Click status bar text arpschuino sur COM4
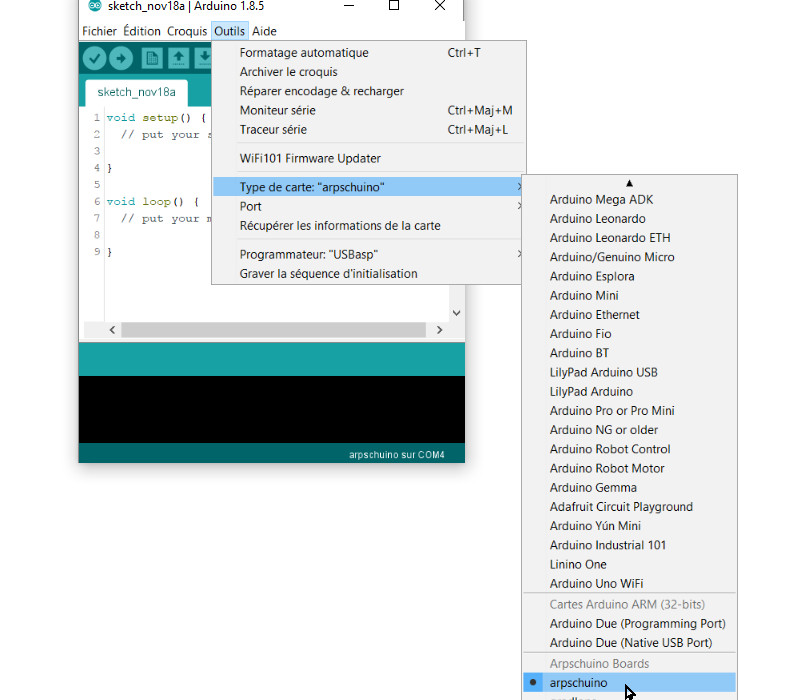Screen dimensions: 800x700 [396, 455]
